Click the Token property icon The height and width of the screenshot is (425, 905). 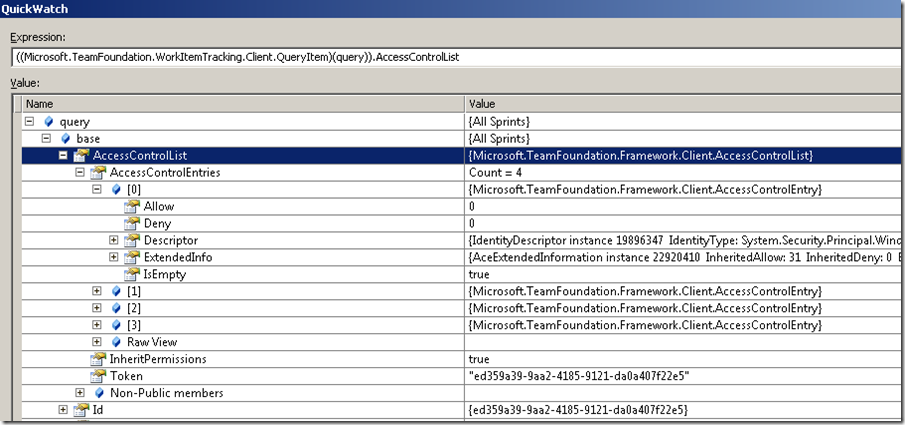click(99, 375)
